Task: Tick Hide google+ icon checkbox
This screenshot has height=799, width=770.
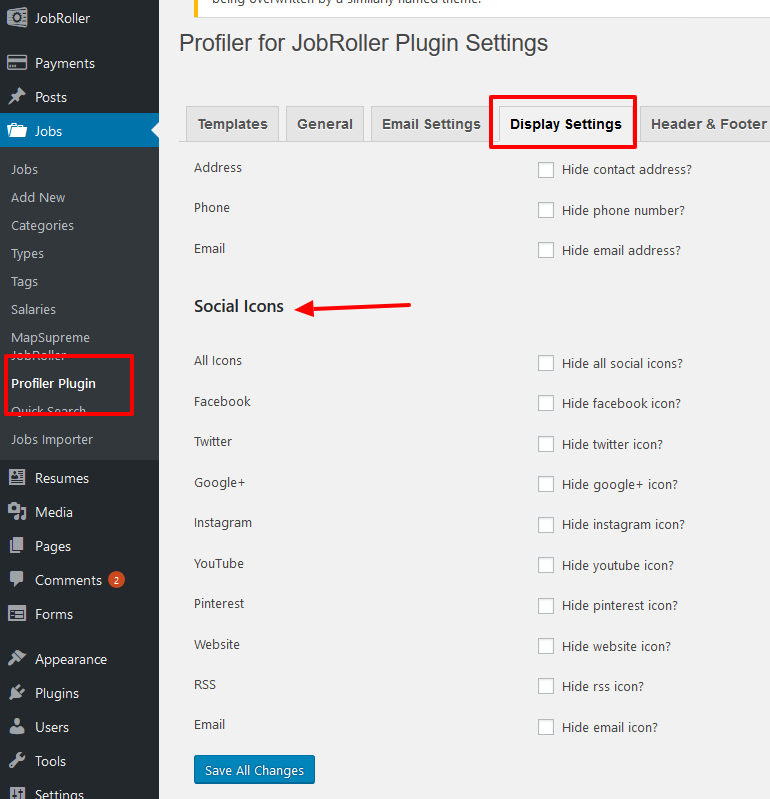Action: (x=546, y=484)
